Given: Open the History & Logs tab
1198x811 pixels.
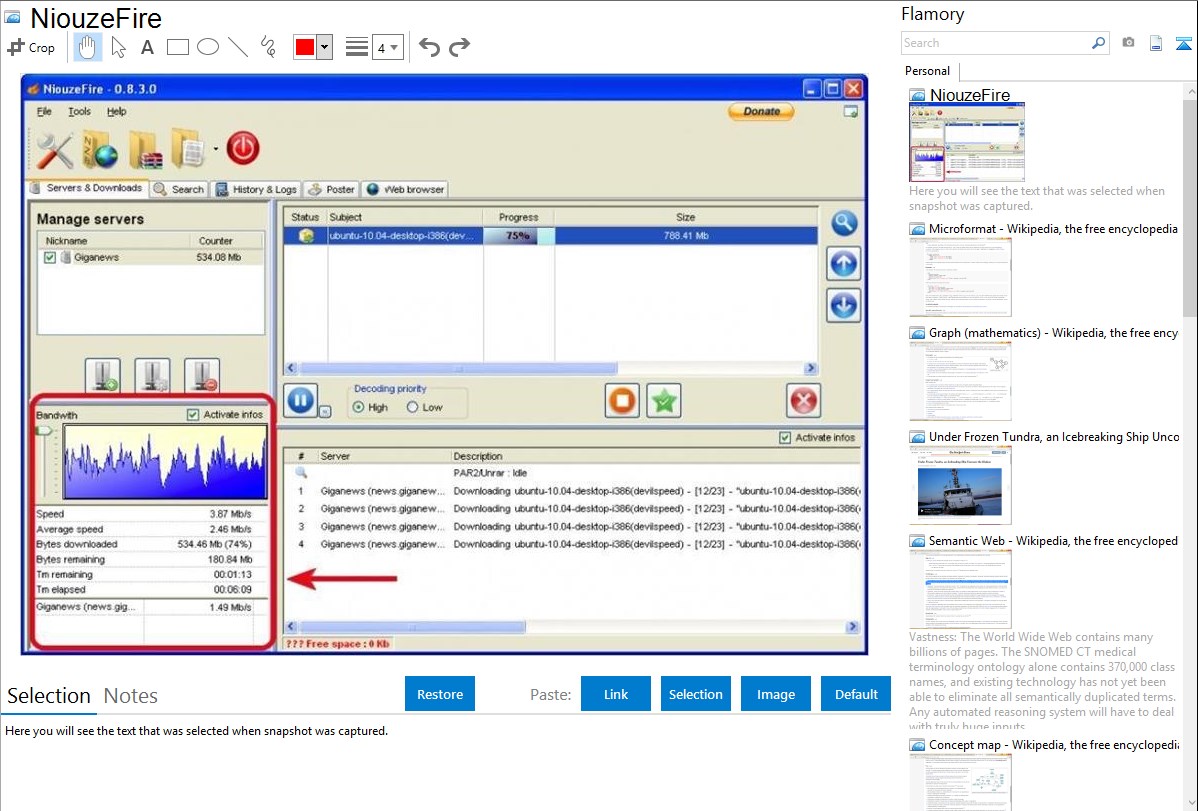Looking at the screenshot, I should click(x=256, y=190).
